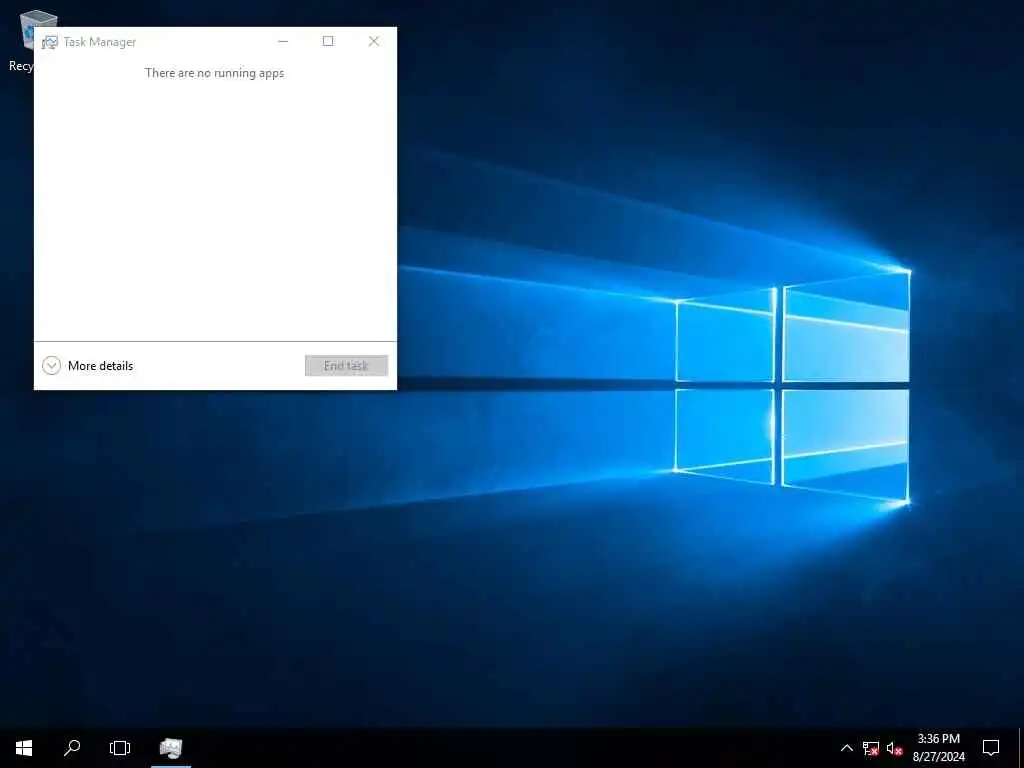Click the Task Manager title bar icon
The width and height of the screenshot is (1024, 768).
coord(50,42)
